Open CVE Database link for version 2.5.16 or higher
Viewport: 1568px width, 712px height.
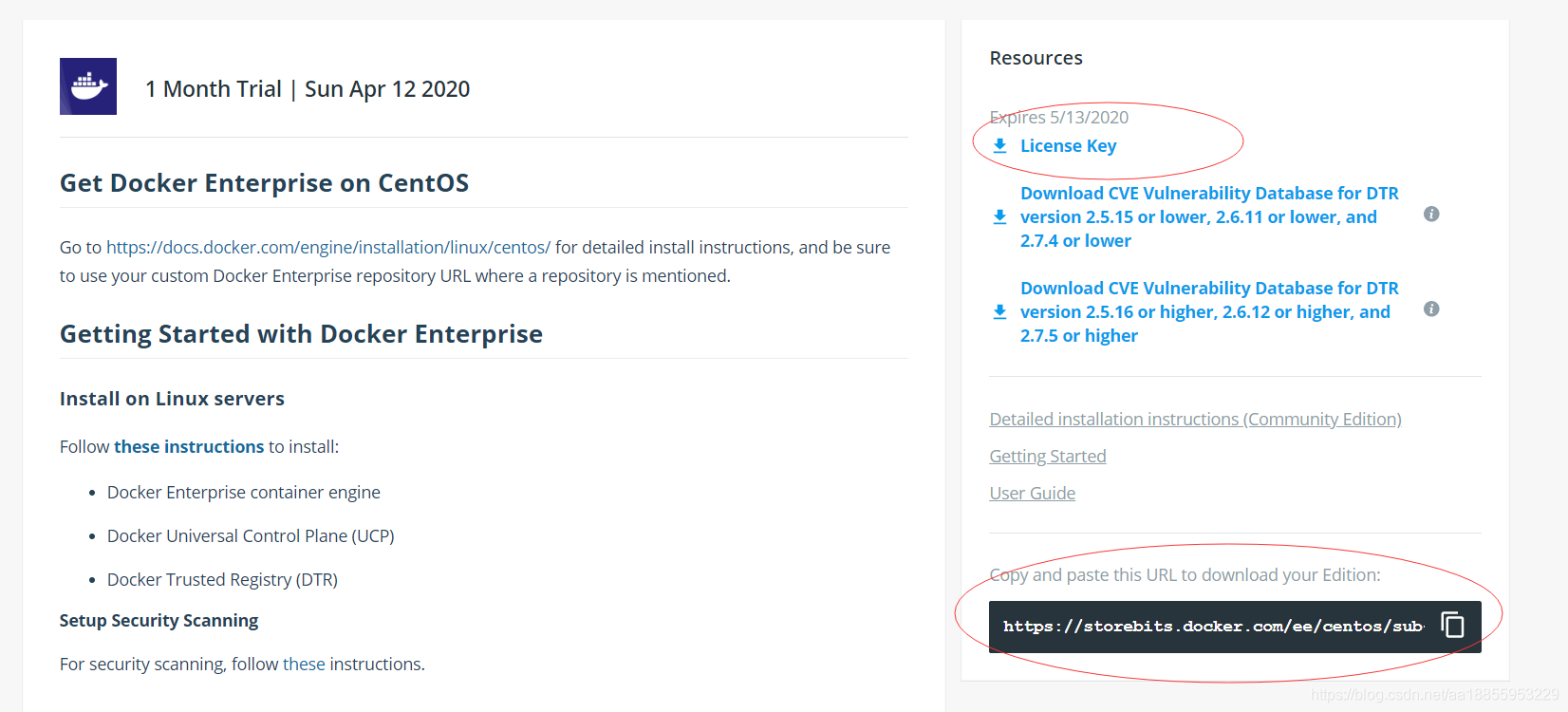[1209, 312]
